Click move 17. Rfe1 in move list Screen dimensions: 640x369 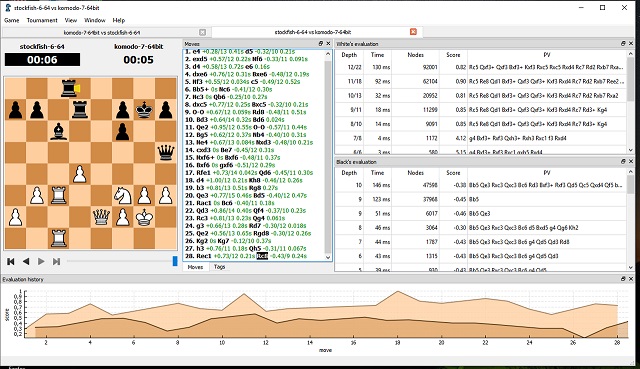198,173
